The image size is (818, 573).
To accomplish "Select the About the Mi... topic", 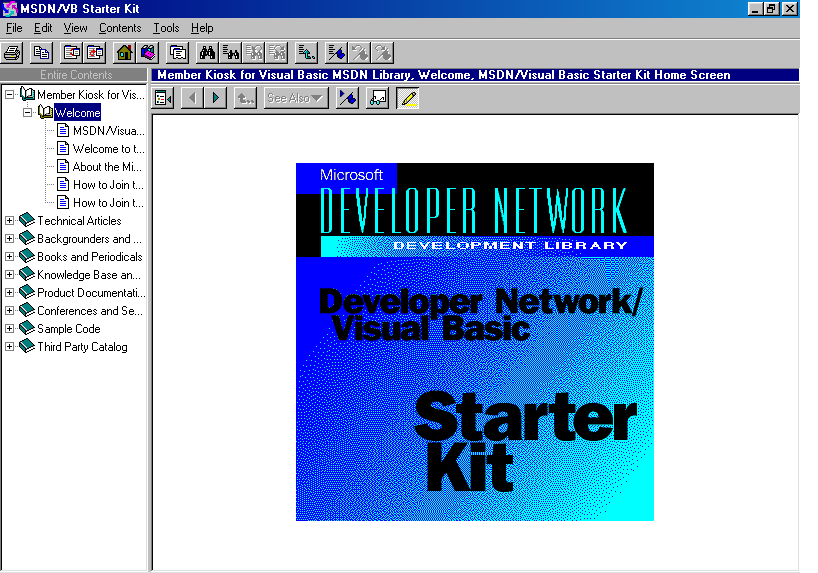I will [107, 166].
